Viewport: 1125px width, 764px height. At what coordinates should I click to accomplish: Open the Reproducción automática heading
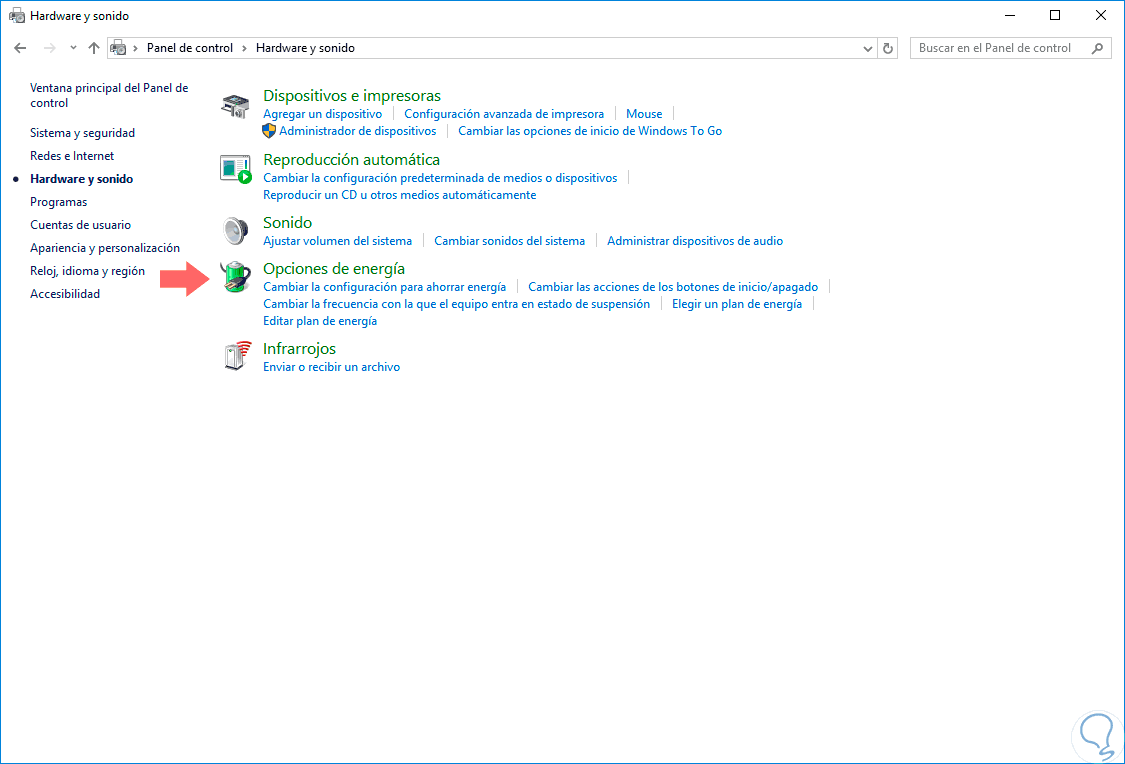point(351,159)
